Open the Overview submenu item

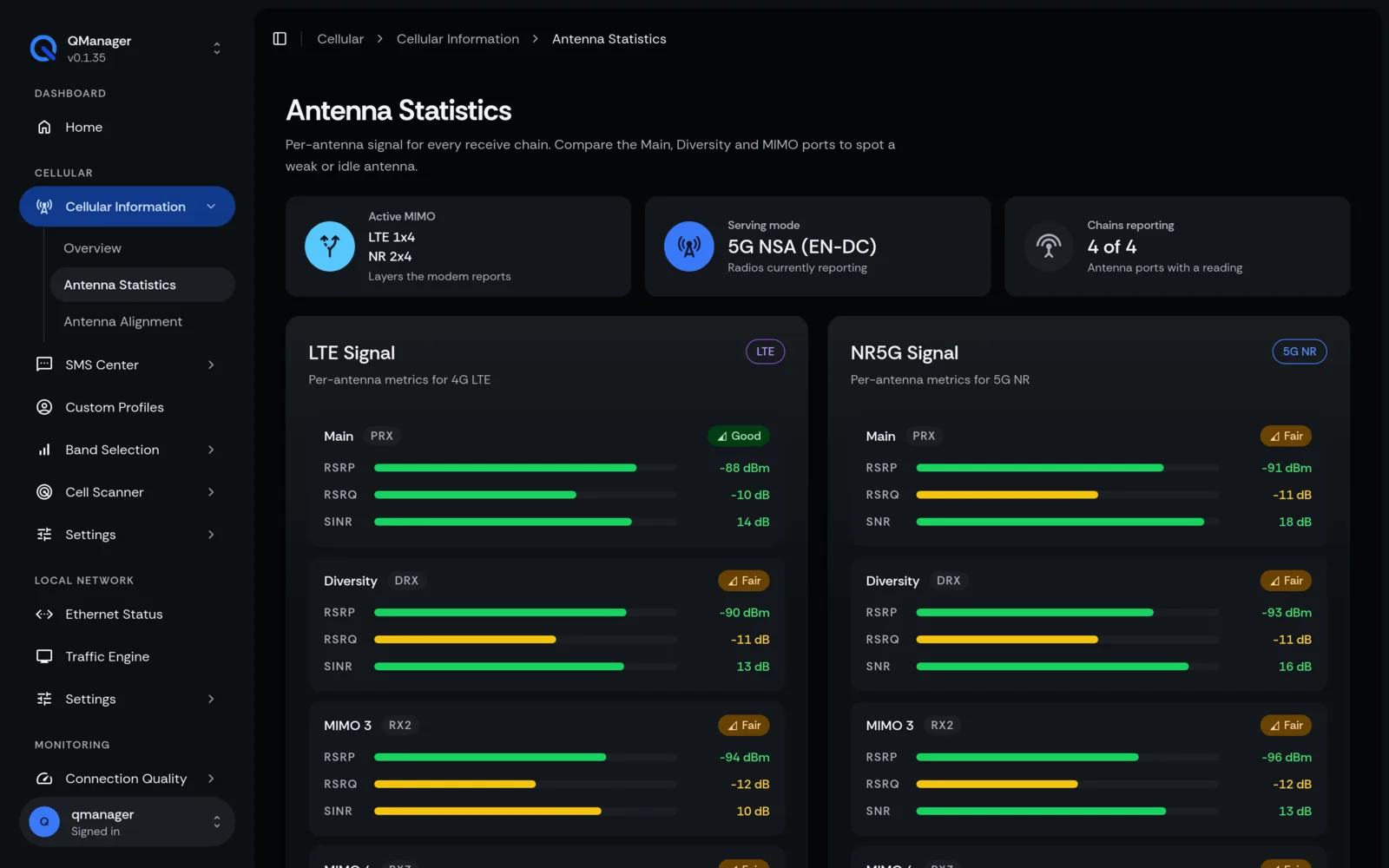tap(142, 248)
